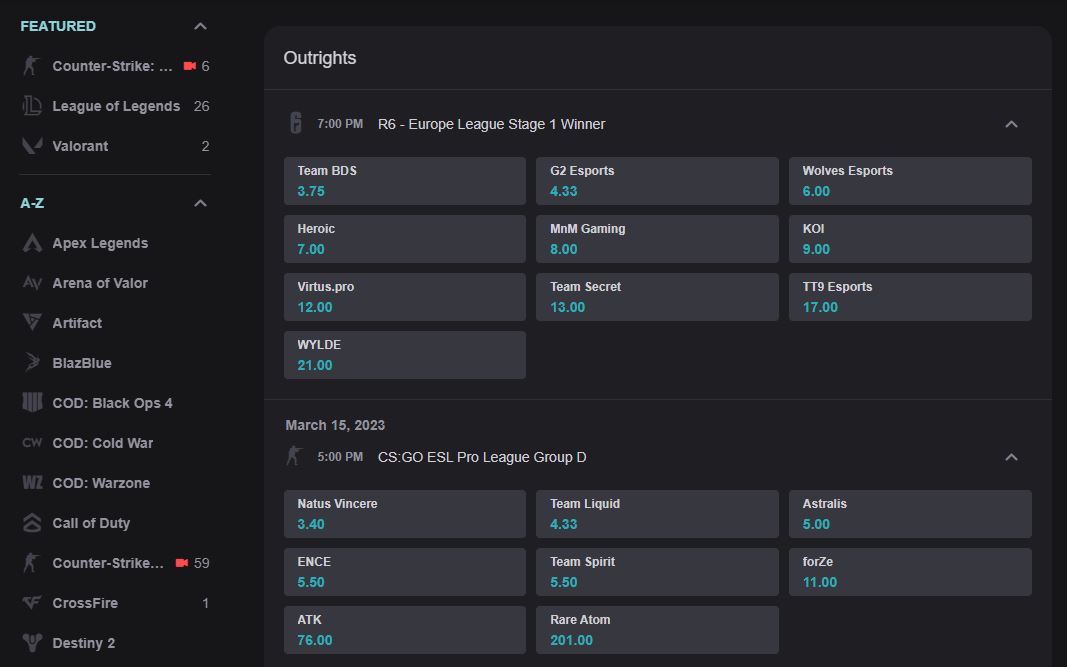
Task: Pick Wolves Esports at 6.00
Action: [x=910, y=181]
